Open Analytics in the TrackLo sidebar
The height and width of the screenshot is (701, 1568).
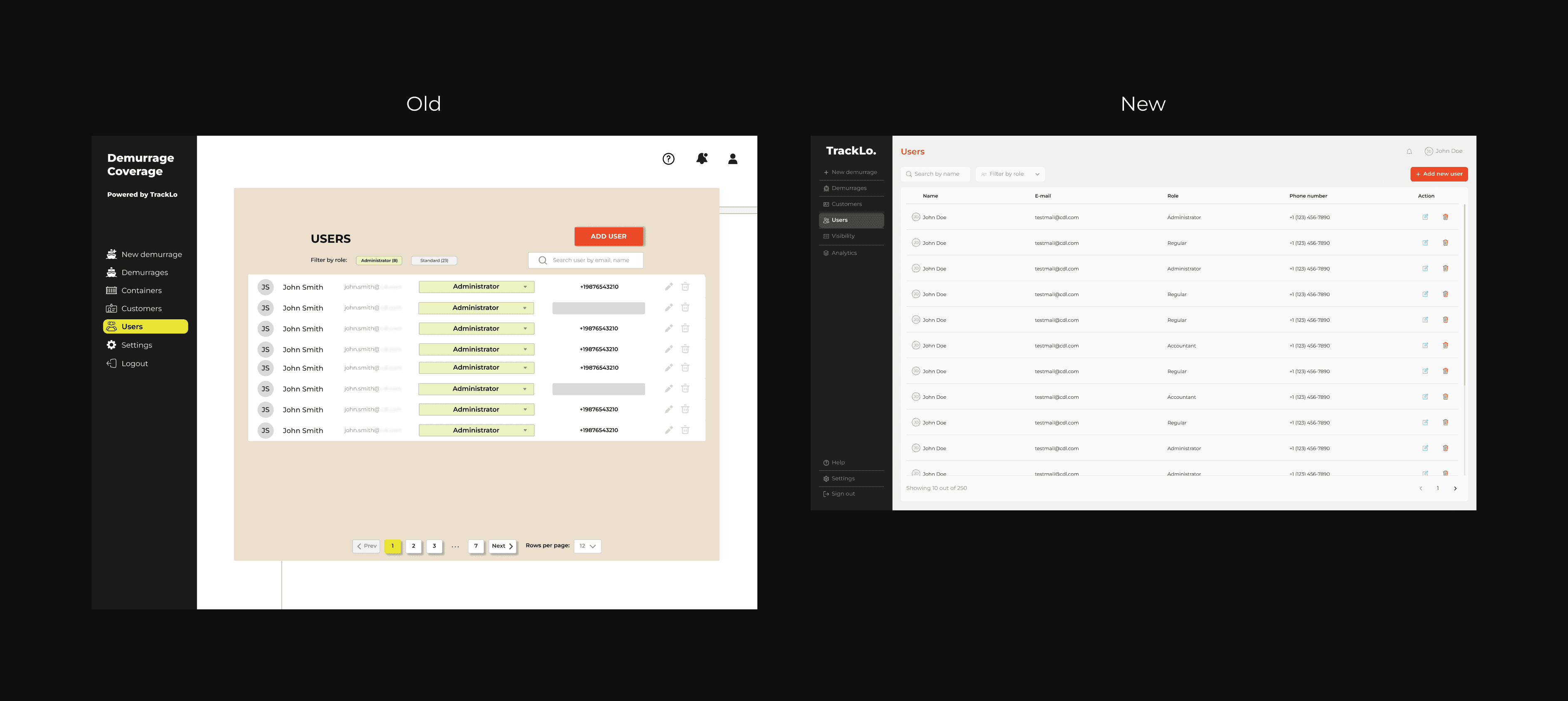[844, 253]
